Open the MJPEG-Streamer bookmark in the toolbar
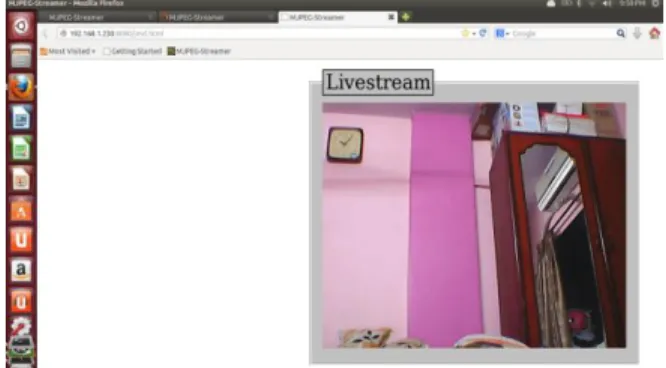This screenshot has width=666, height=368. 199,51
